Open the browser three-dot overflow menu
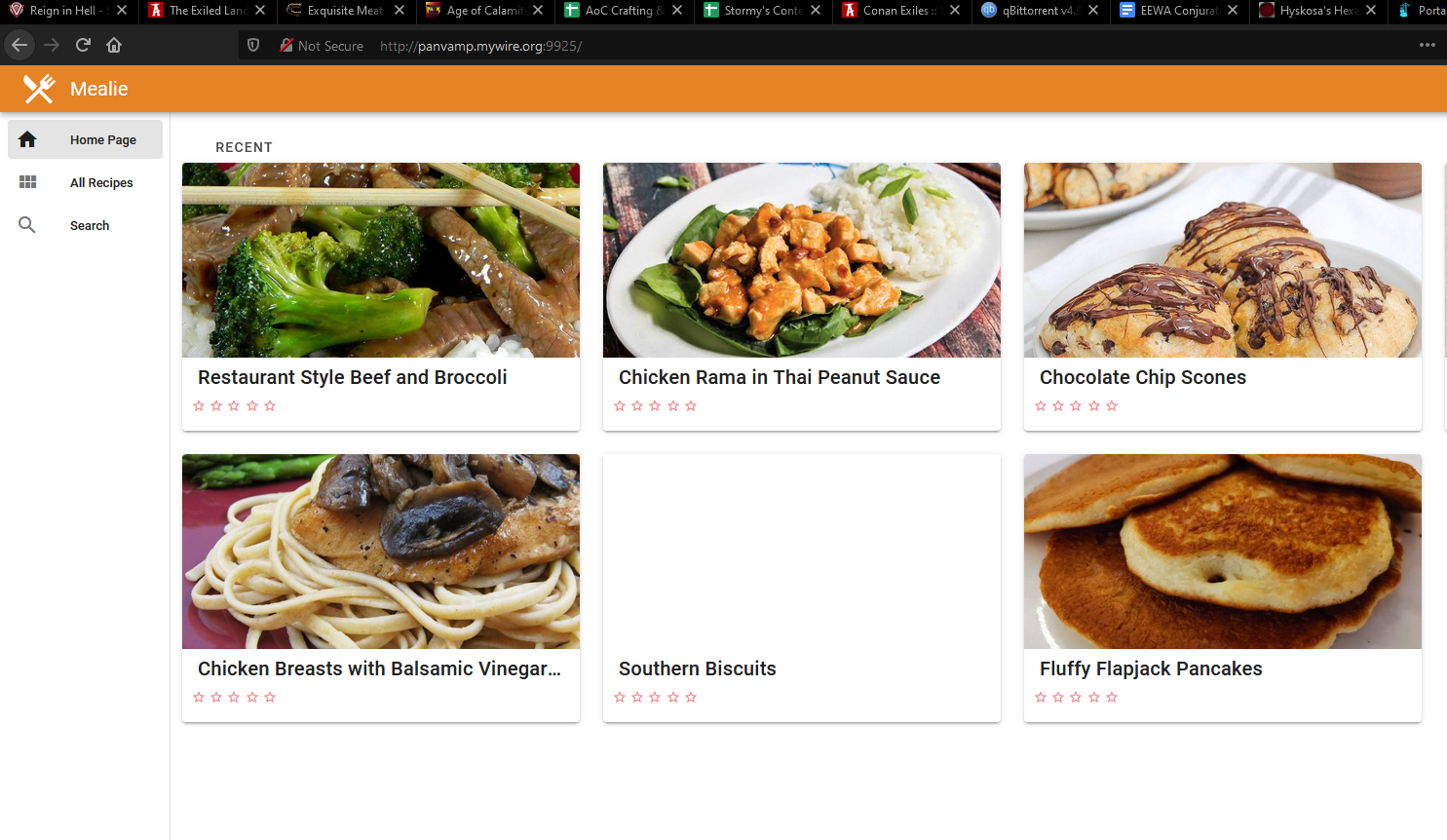 pos(1427,45)
